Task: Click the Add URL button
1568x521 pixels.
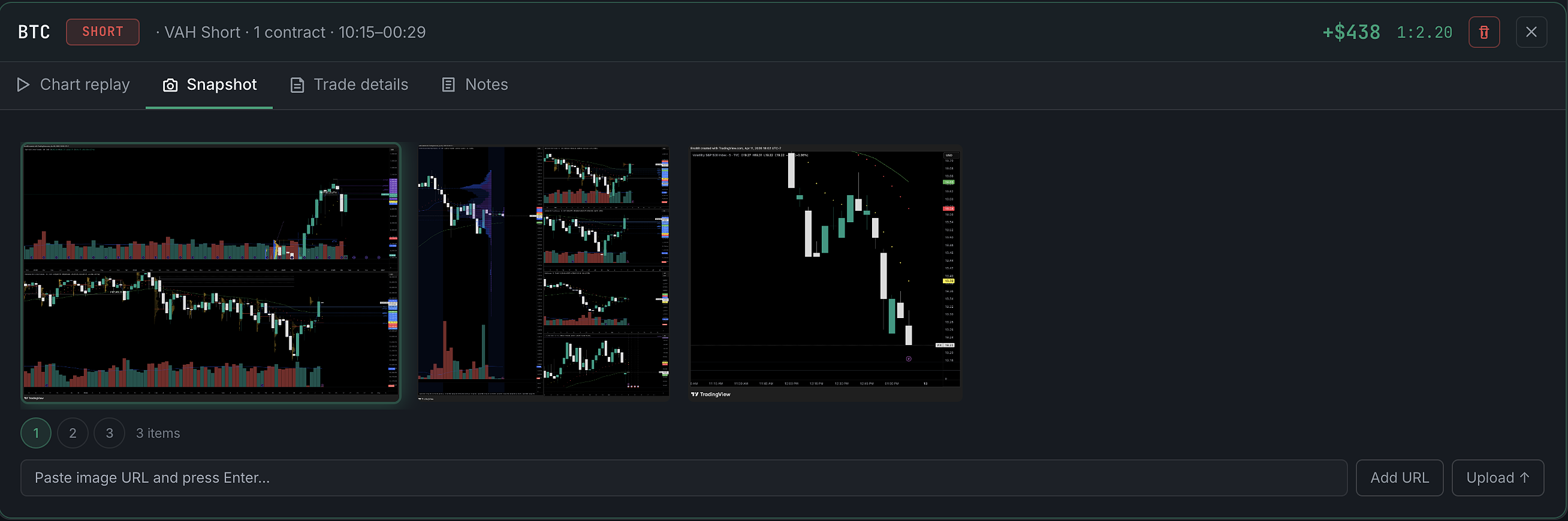Action: [1400, 478]
